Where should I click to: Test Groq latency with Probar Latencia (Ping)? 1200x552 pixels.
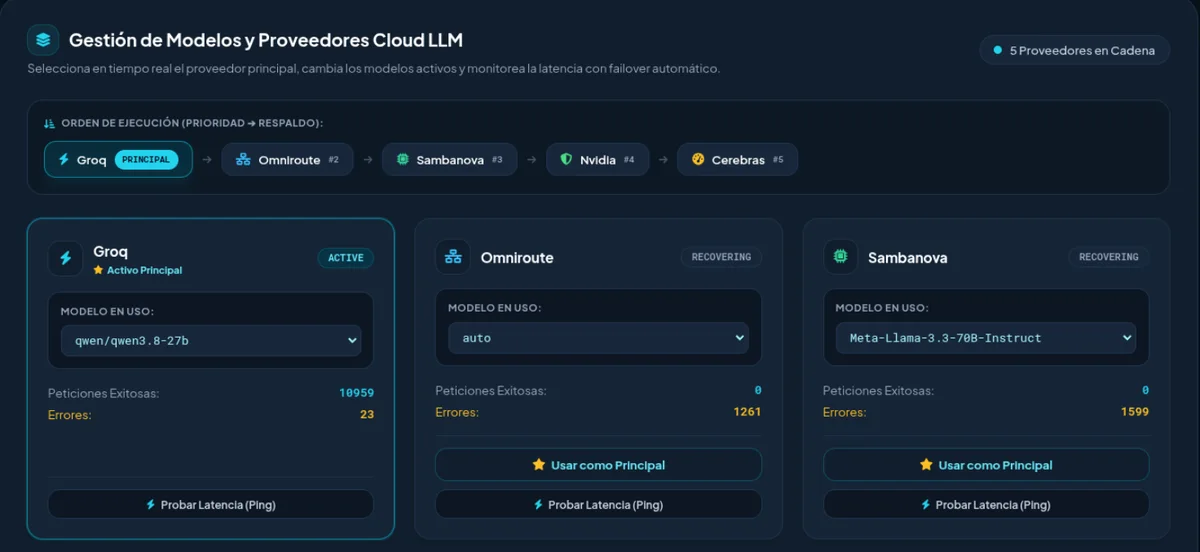point(211,505)
